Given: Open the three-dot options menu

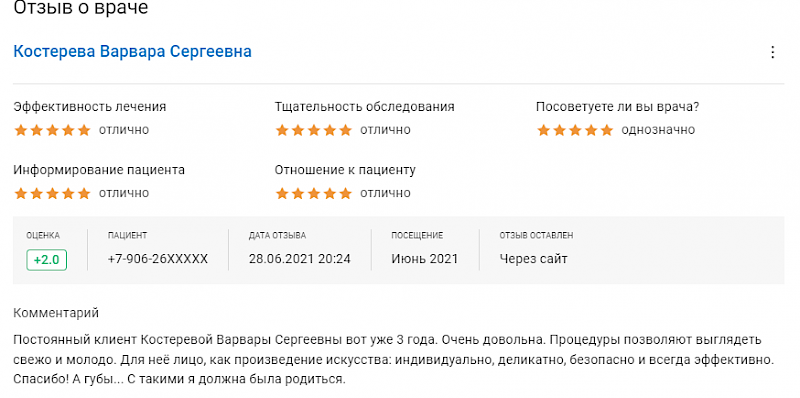Looking at the screenshot, I should 772,53.
